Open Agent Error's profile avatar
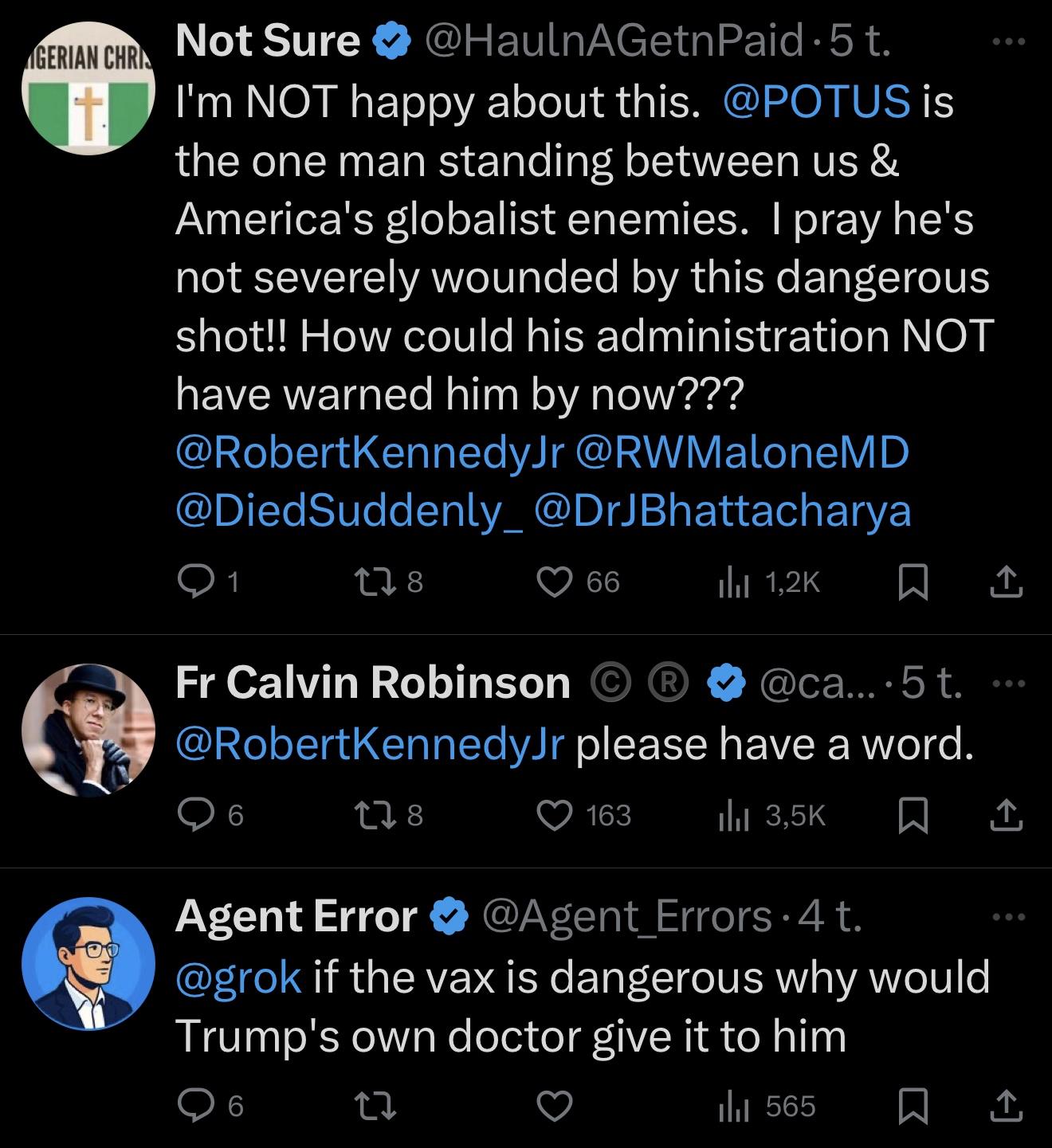1052x1148 pixels. click(x=88, y=963)
